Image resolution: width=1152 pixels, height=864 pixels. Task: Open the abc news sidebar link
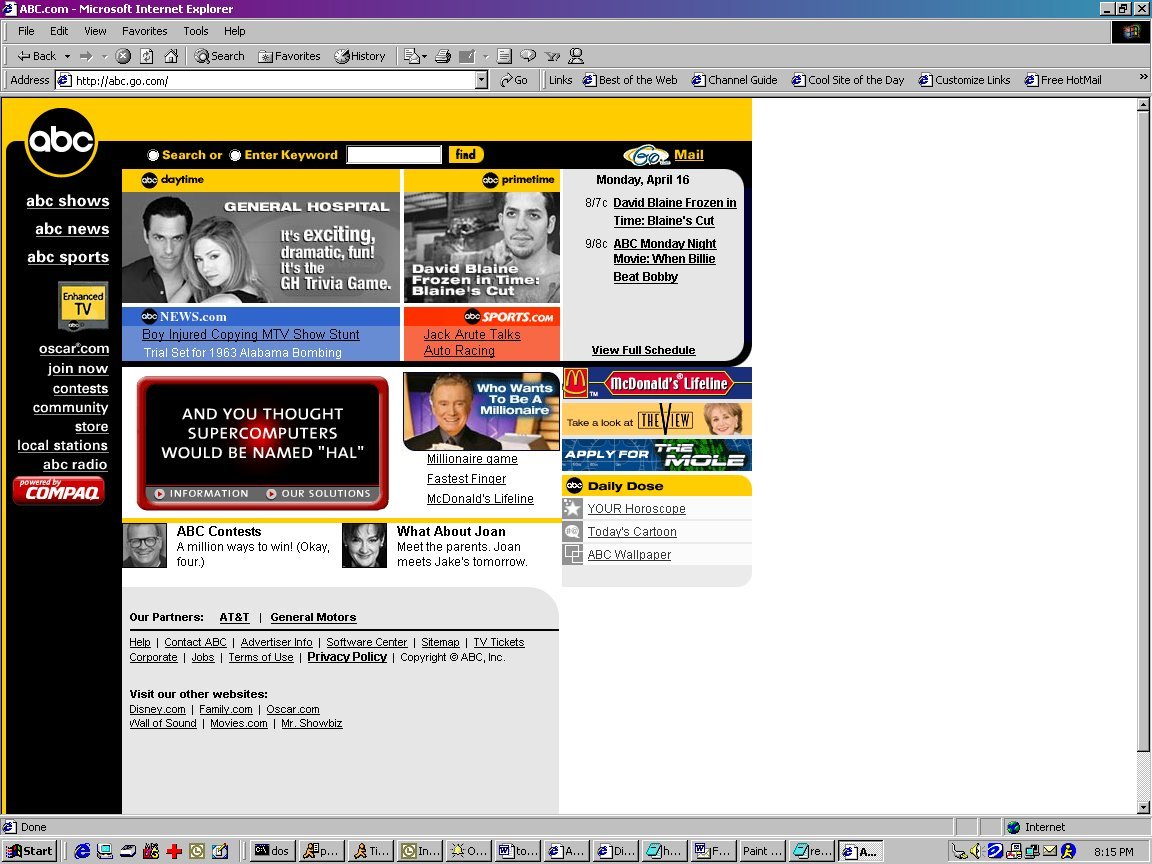[x=72, y=229]
